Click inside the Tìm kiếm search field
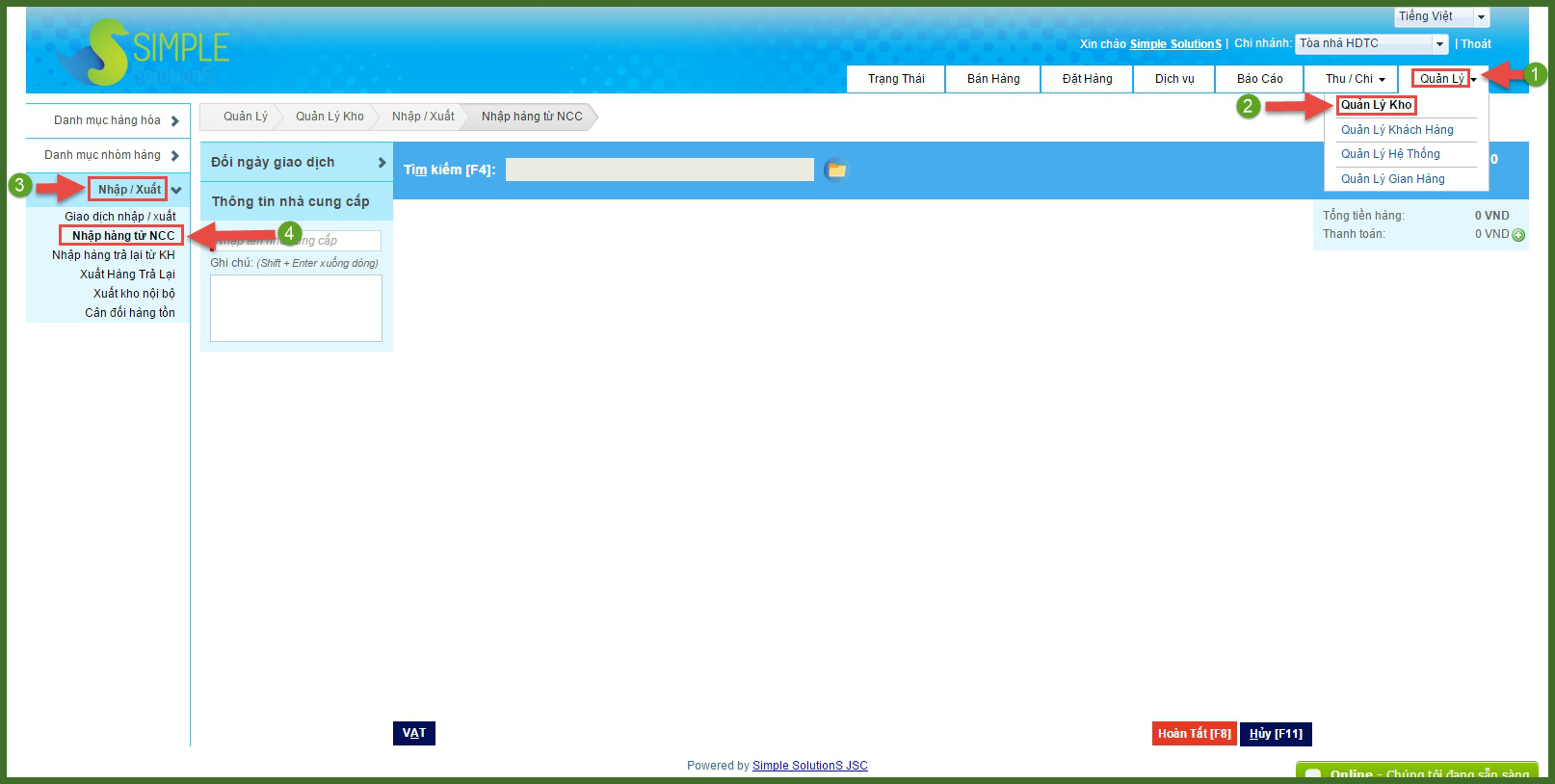Viewport: 1555px width, 784px height. pyautogui.click(x=659, y=170)
